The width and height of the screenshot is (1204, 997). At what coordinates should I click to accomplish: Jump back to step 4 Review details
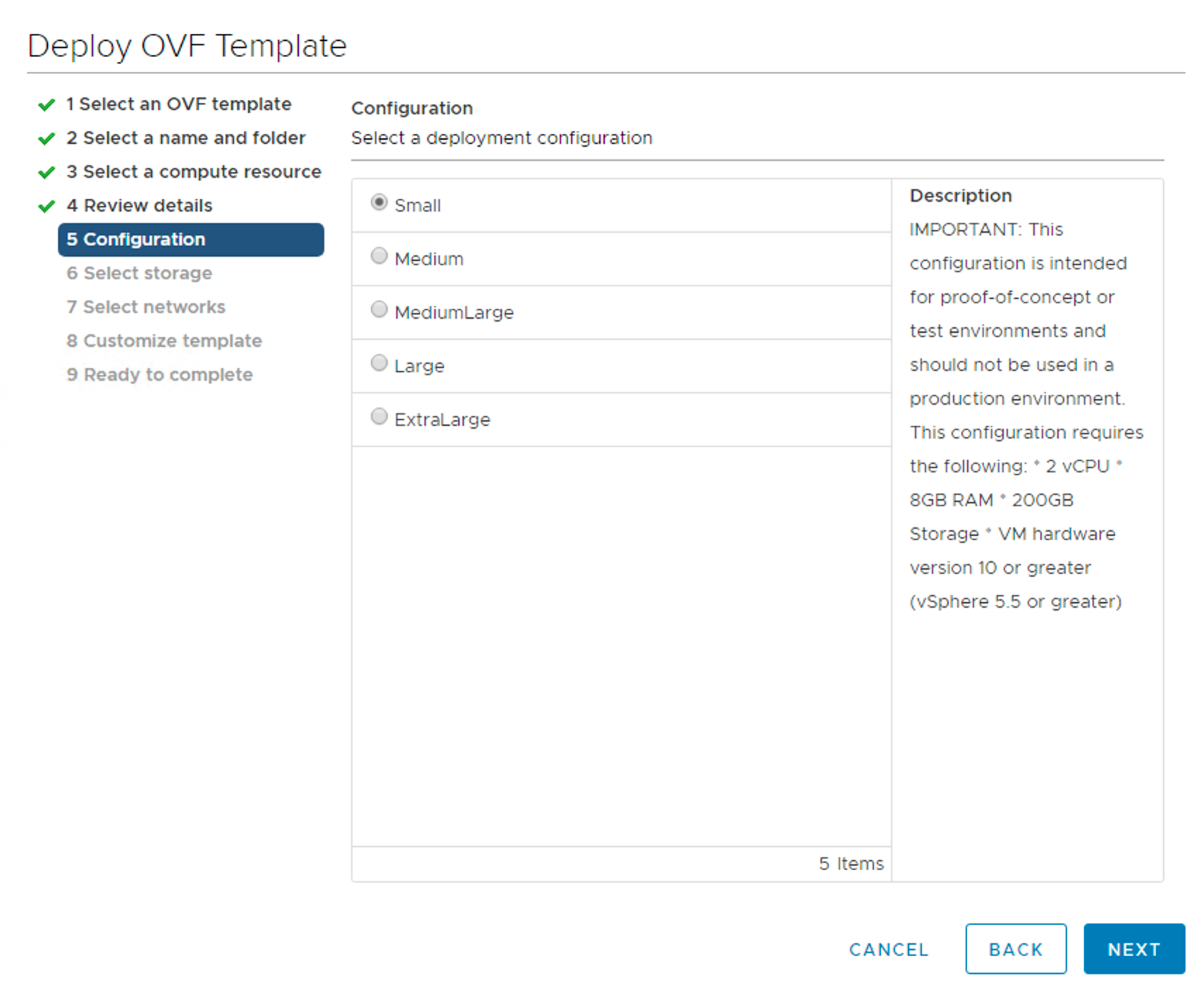(140, 206)
